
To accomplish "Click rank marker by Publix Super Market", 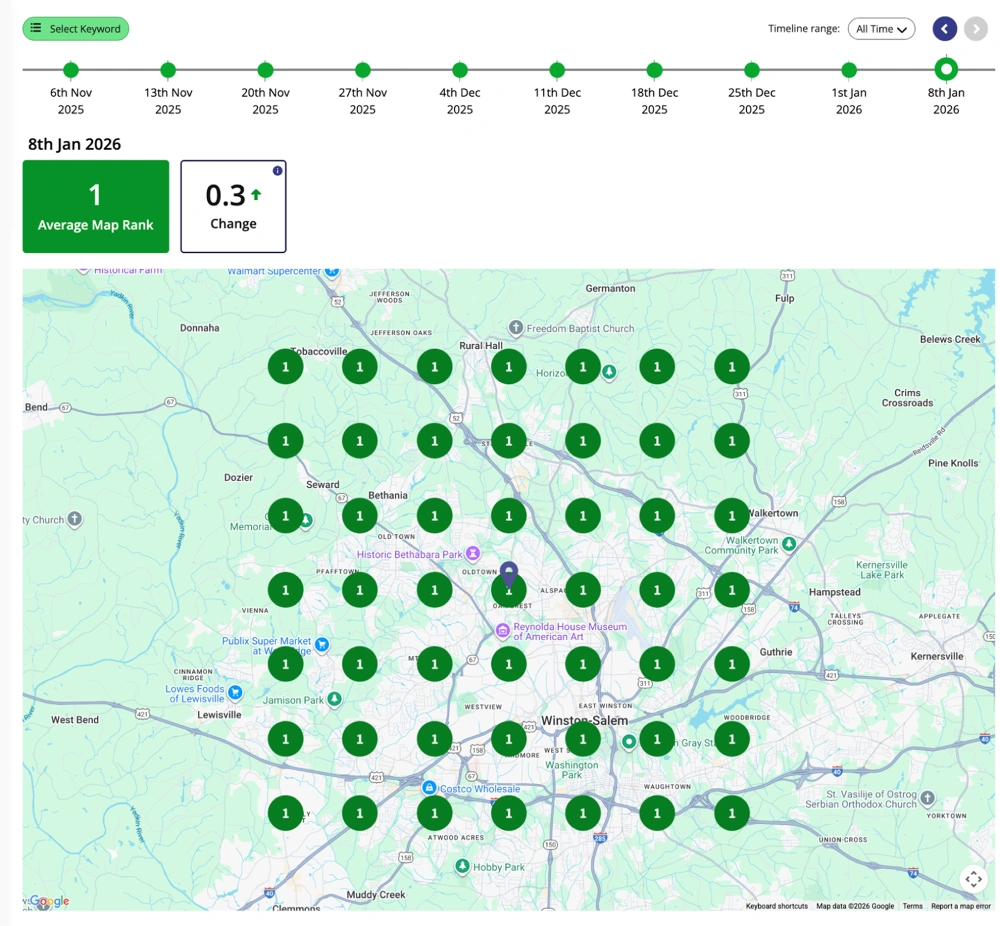I will [286, 664].
